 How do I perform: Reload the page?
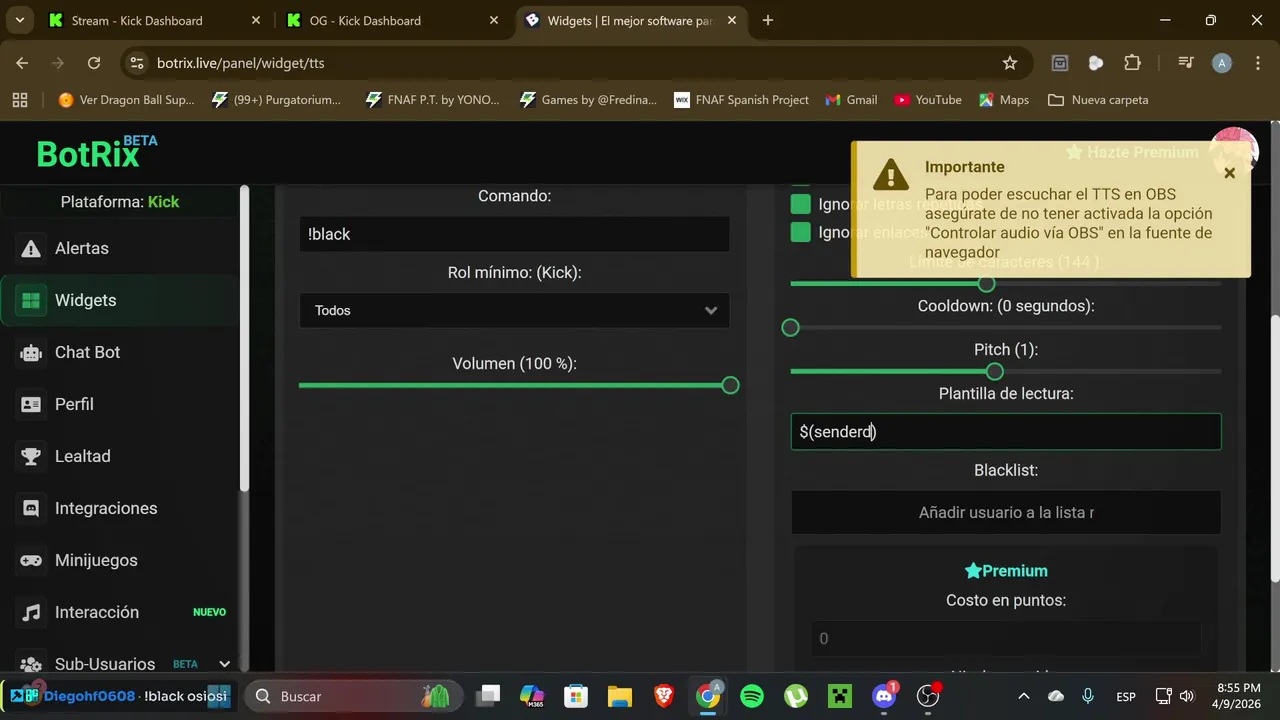pos(94,63)
